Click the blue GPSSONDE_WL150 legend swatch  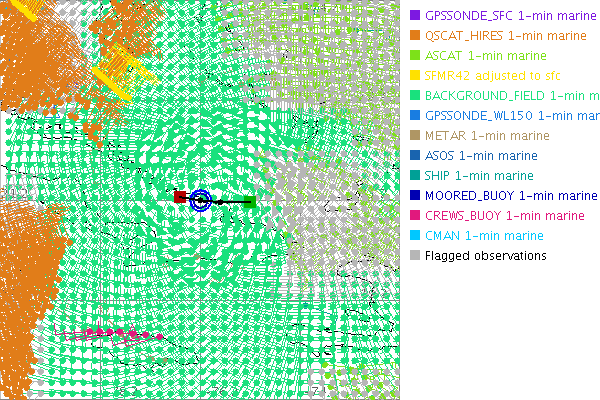pos(415,116)
